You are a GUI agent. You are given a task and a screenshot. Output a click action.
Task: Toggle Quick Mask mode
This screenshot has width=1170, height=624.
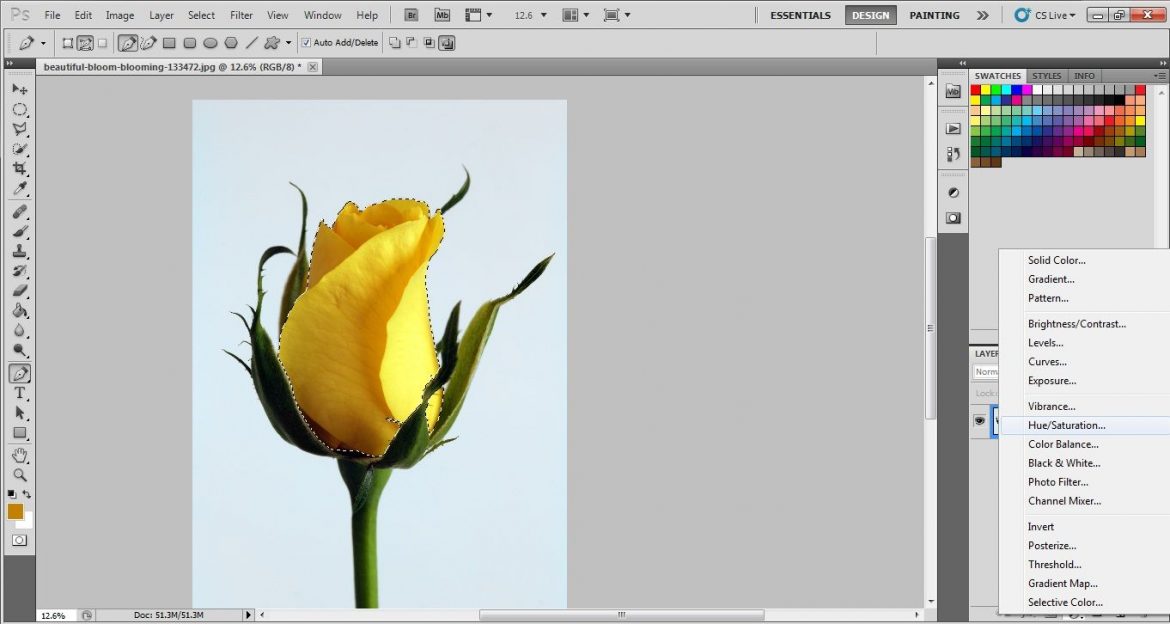19,540
